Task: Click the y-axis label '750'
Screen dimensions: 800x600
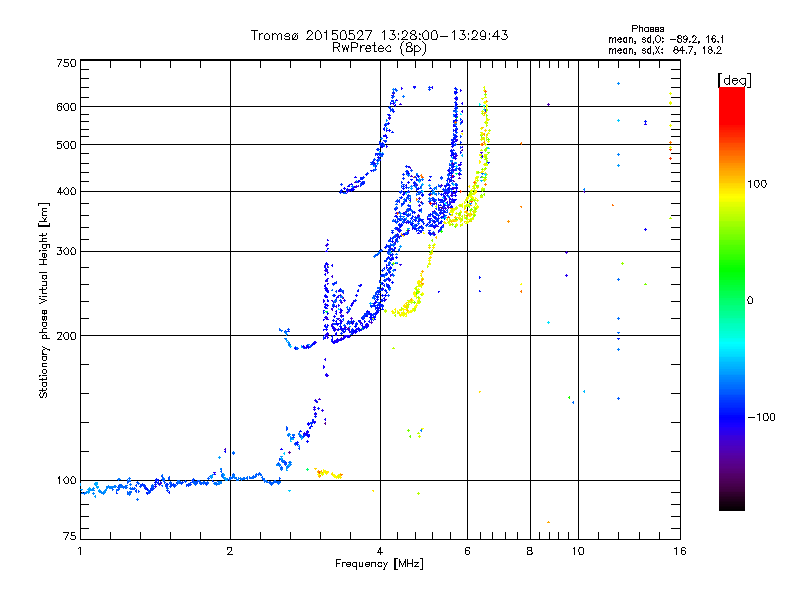Action: 67,63
